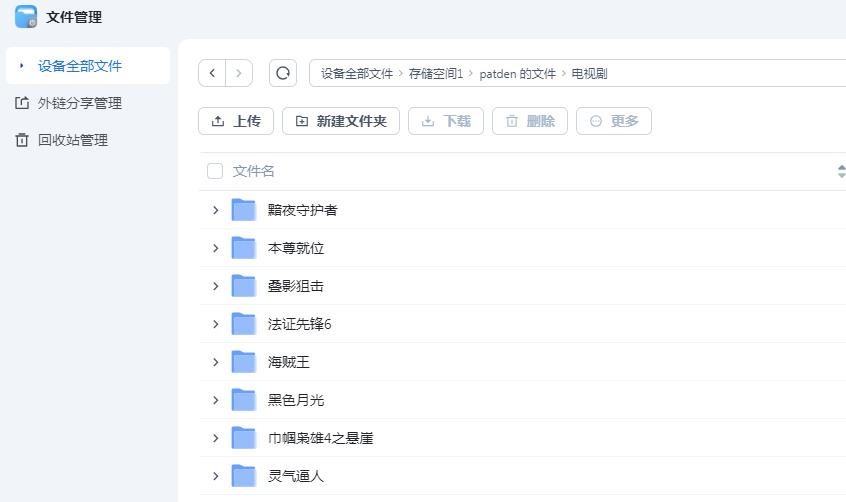Refresh the file list
The image size is (846, 502).
[x=283, y=73]
